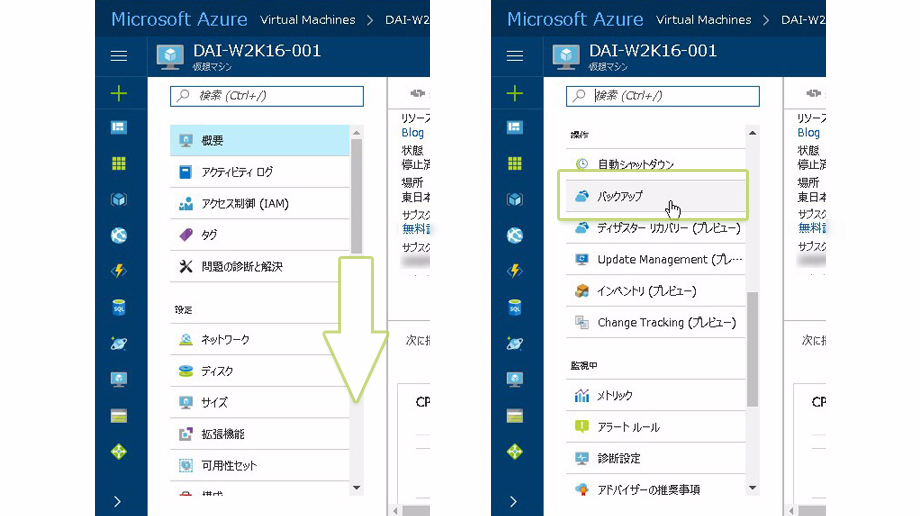Open hamburger menu in left screenshot
The height and width of the screenshot is (516, 920).
(x=119, y=56)
